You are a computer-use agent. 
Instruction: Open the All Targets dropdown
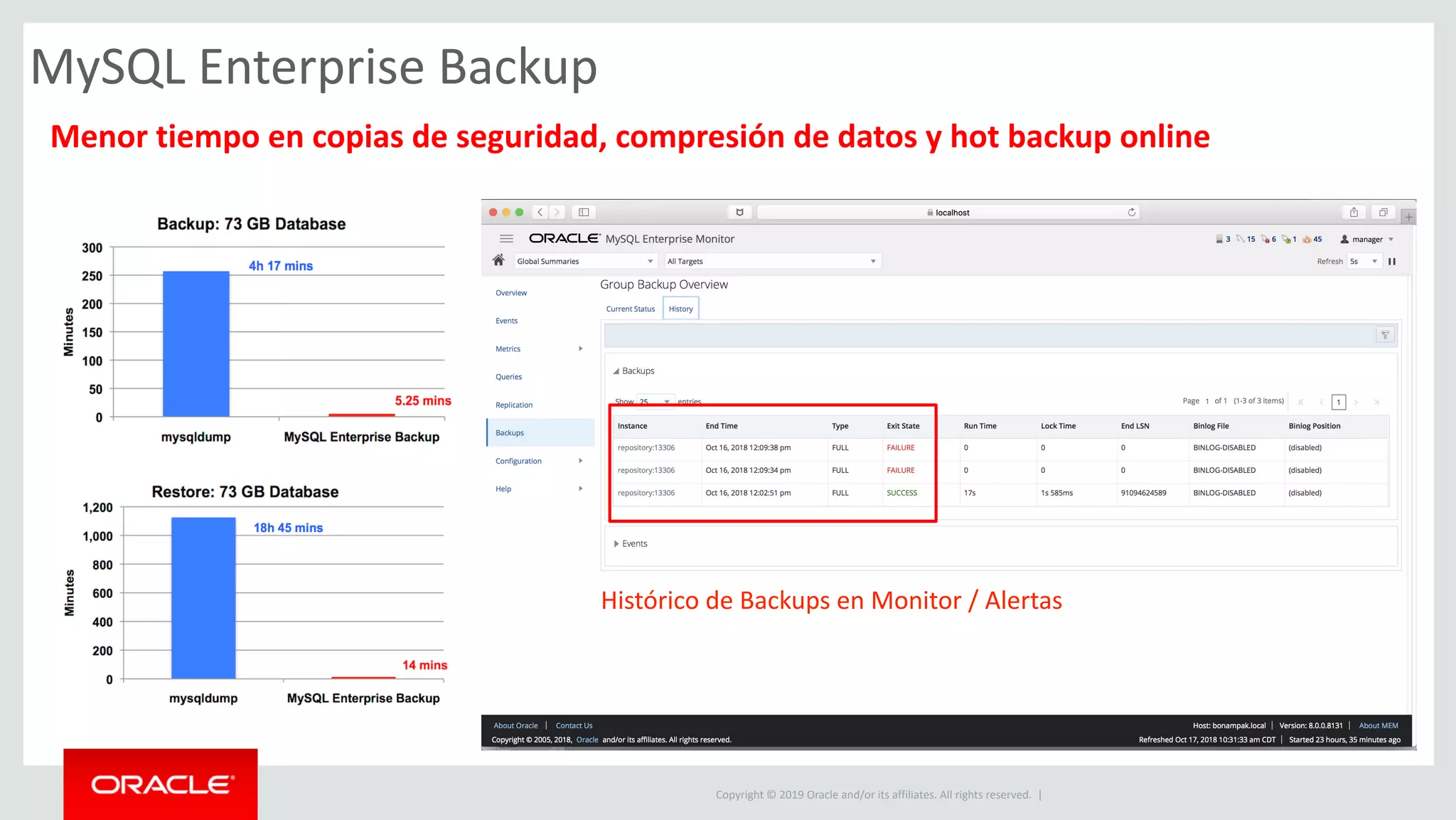(x=772, y=261)
